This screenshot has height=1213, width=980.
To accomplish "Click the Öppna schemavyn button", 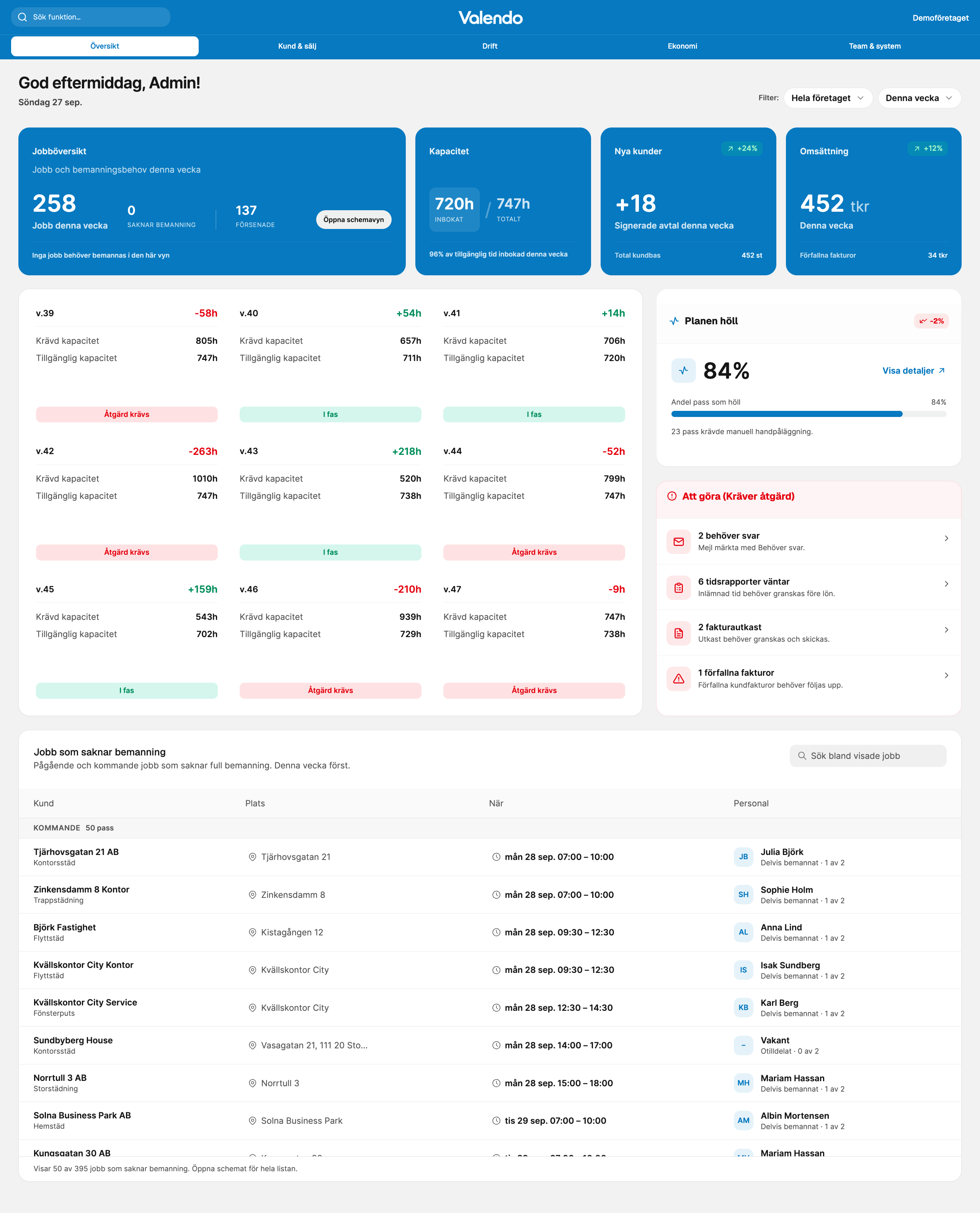I will pos(353,220).
